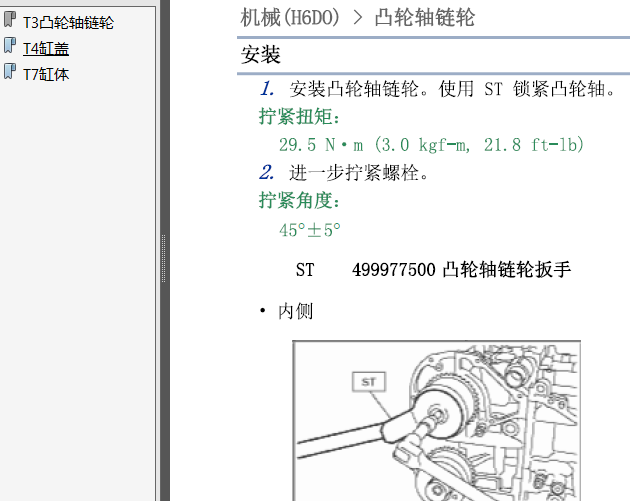Screen dimensions: 630x501
Task: Open the T4缸盖 bookmark
Action: [x=45, y=49]
